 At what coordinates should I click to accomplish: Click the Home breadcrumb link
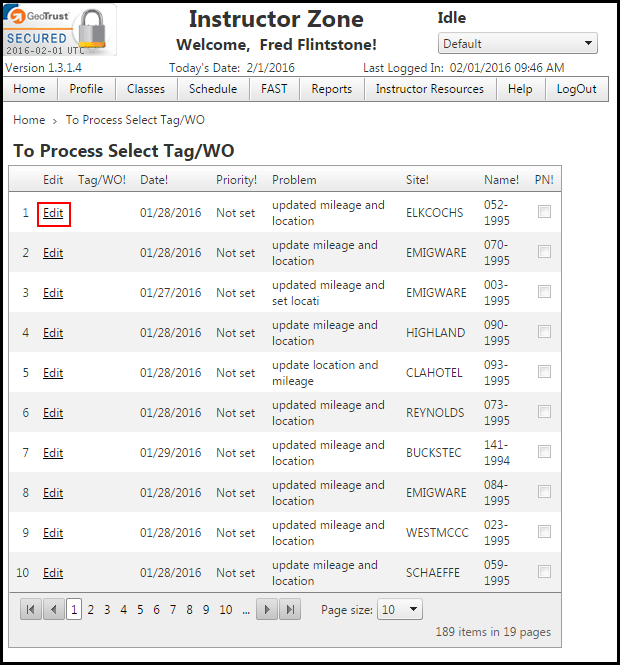click(x=29, y=120)
